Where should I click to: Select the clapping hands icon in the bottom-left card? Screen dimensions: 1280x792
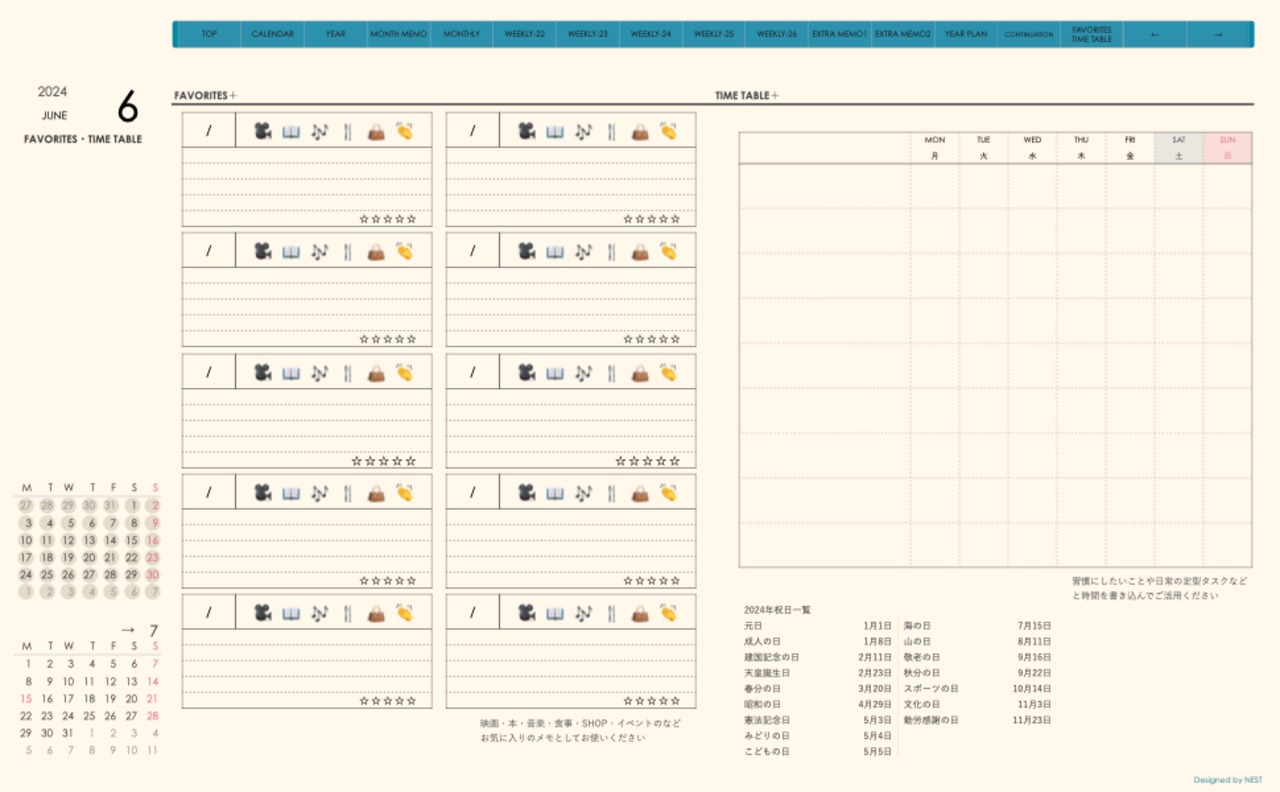pyautogui.click(x=404, y=613)
